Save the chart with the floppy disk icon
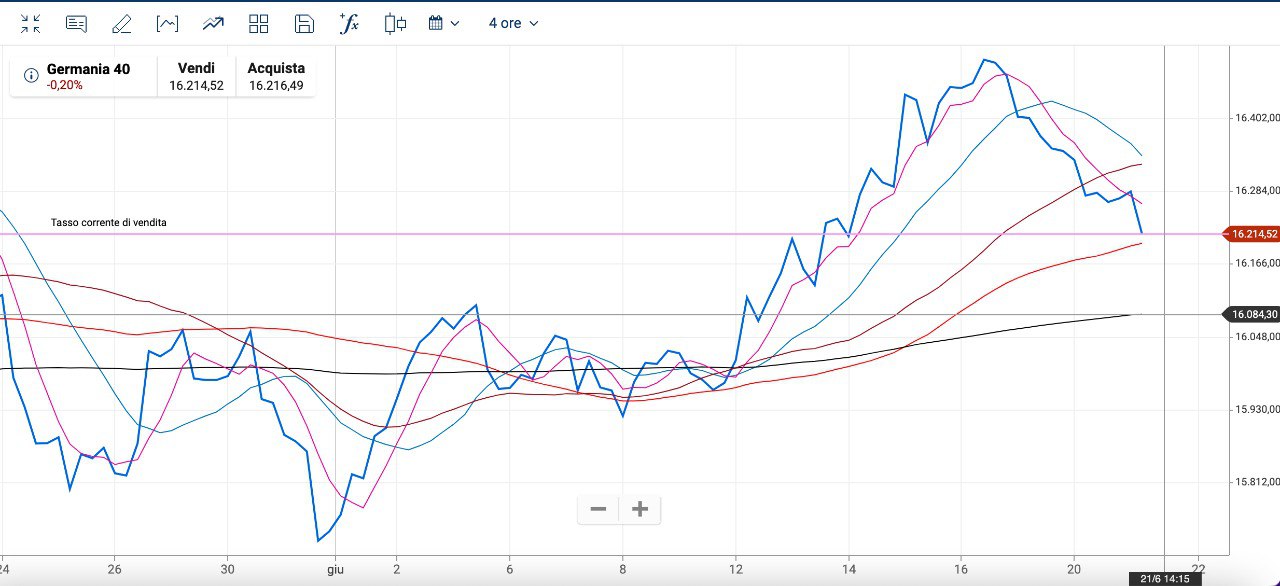Screen dimensions: 1280x586 coord(305,23)
